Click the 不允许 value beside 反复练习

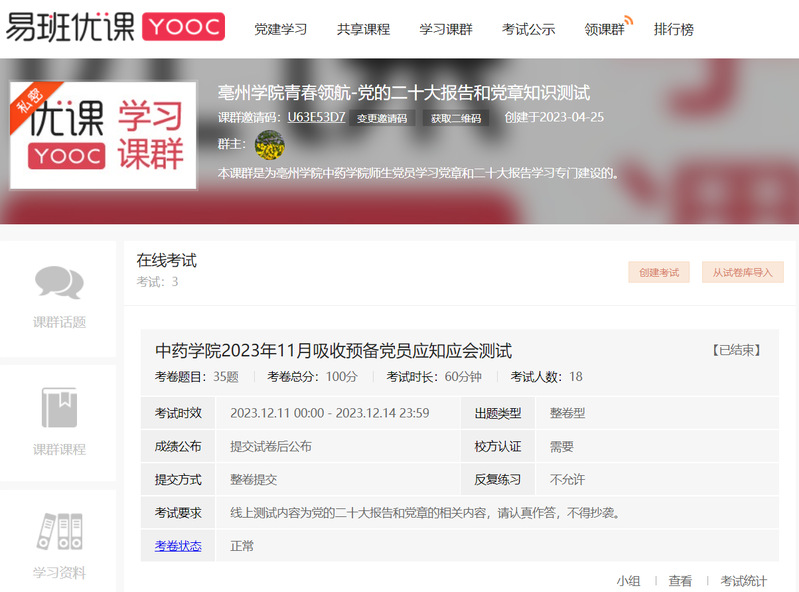[567, 480]
